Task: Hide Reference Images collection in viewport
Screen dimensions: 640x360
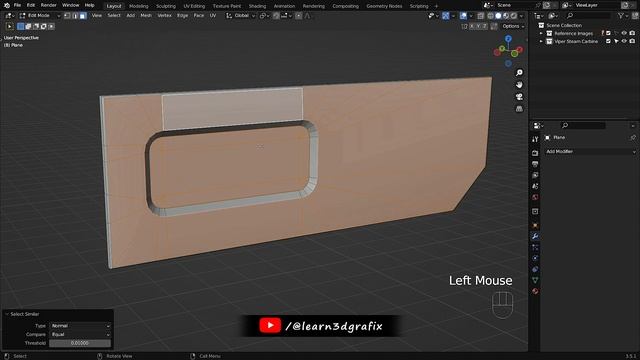Action: 624,33
